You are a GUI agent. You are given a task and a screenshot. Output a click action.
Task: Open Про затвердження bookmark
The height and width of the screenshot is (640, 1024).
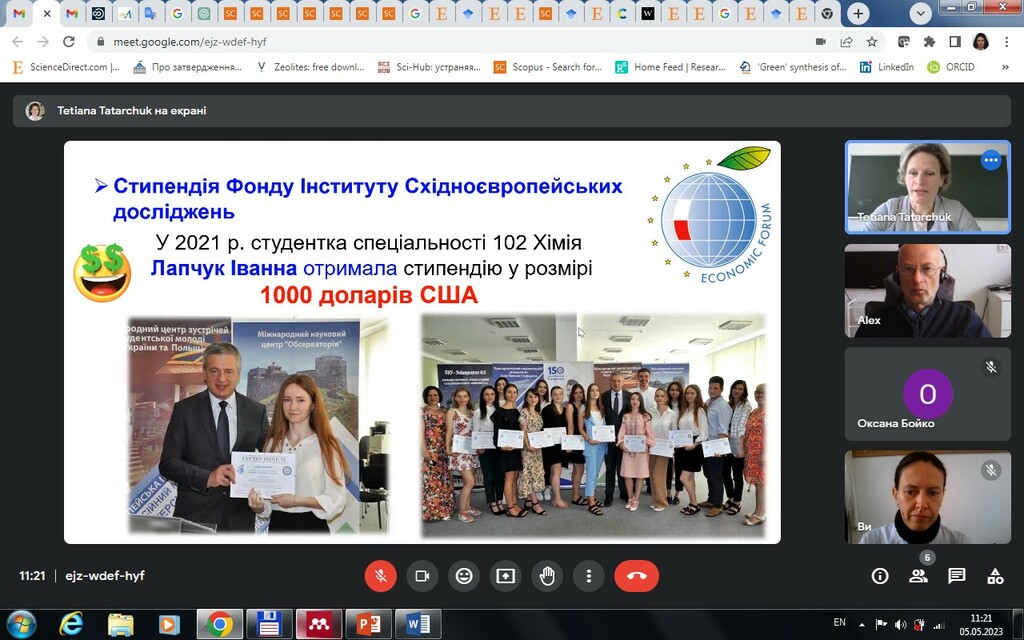tap(187, 67)
